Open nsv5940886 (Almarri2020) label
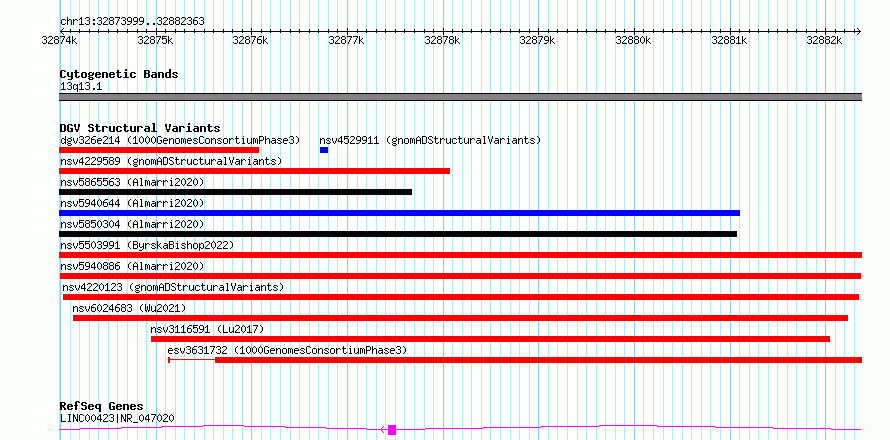This screenshot has width=890, height=440. [132, 266]
